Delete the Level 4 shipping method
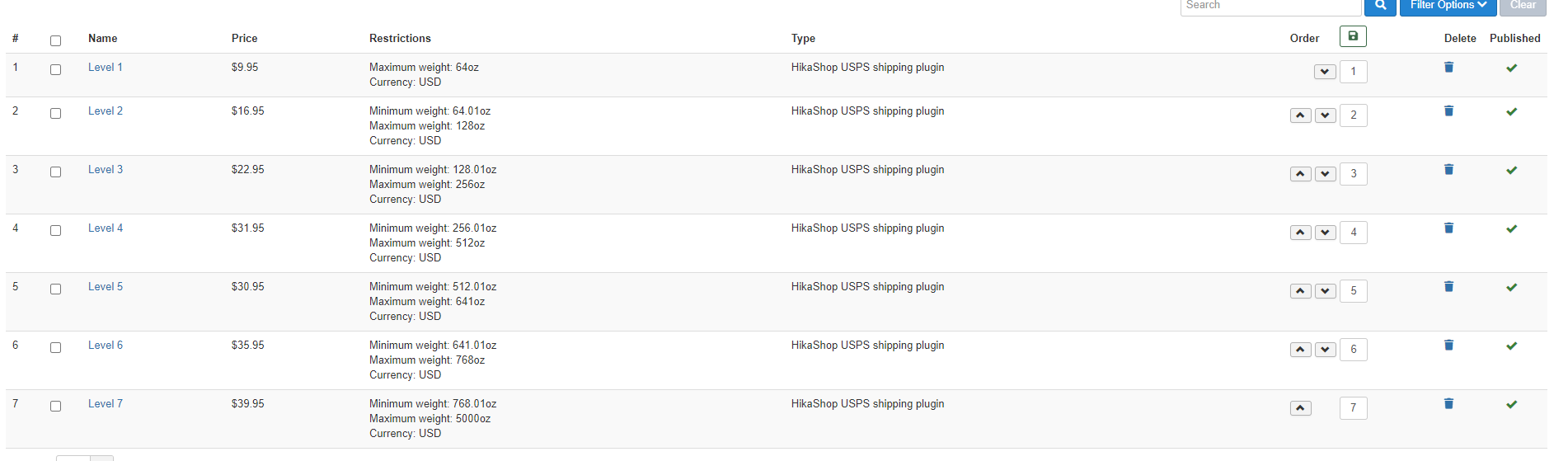Viewport: 1568px width, 461px height. pyautogui.click(x=1448, y=228)
